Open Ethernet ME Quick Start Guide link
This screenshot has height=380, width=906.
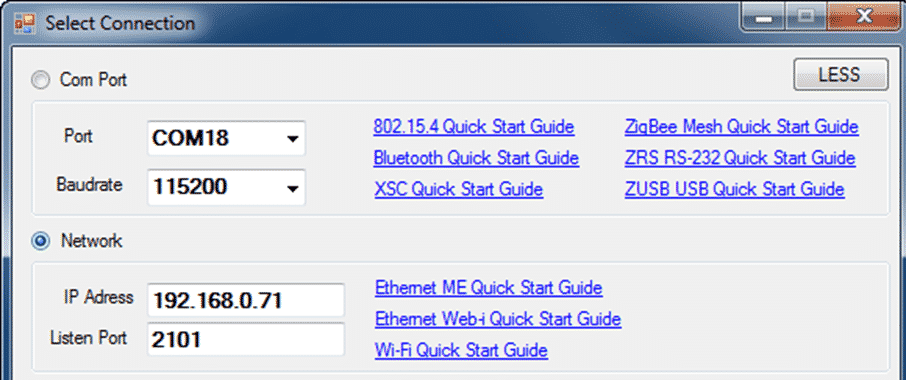tap(489, 288)
